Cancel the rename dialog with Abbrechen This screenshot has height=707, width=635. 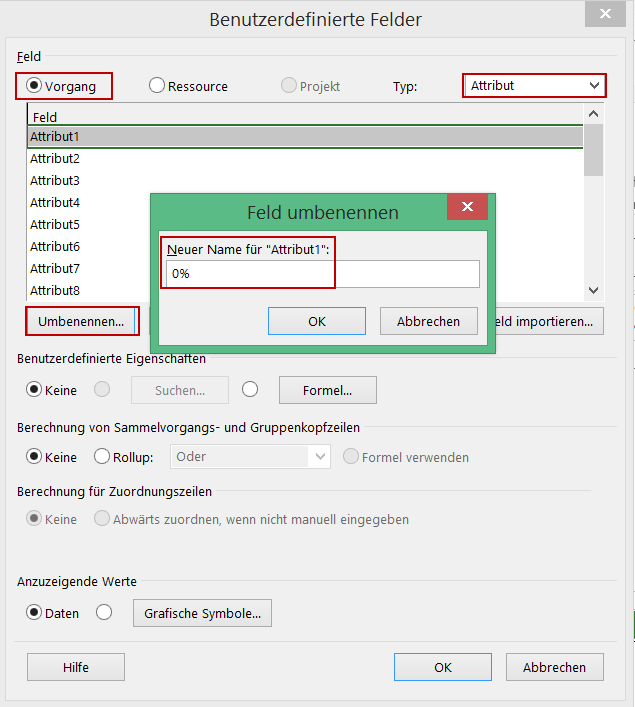click(428, 321)
